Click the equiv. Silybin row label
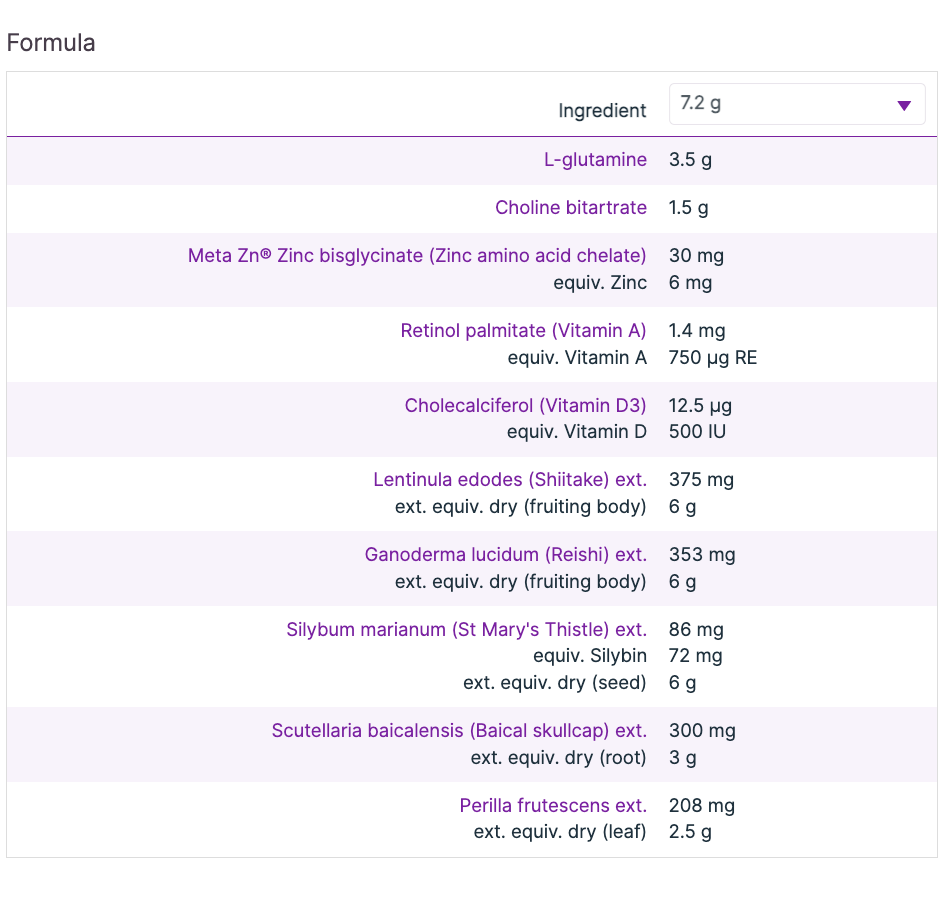This screenshot has width=948, height=908. pos(590,656)
